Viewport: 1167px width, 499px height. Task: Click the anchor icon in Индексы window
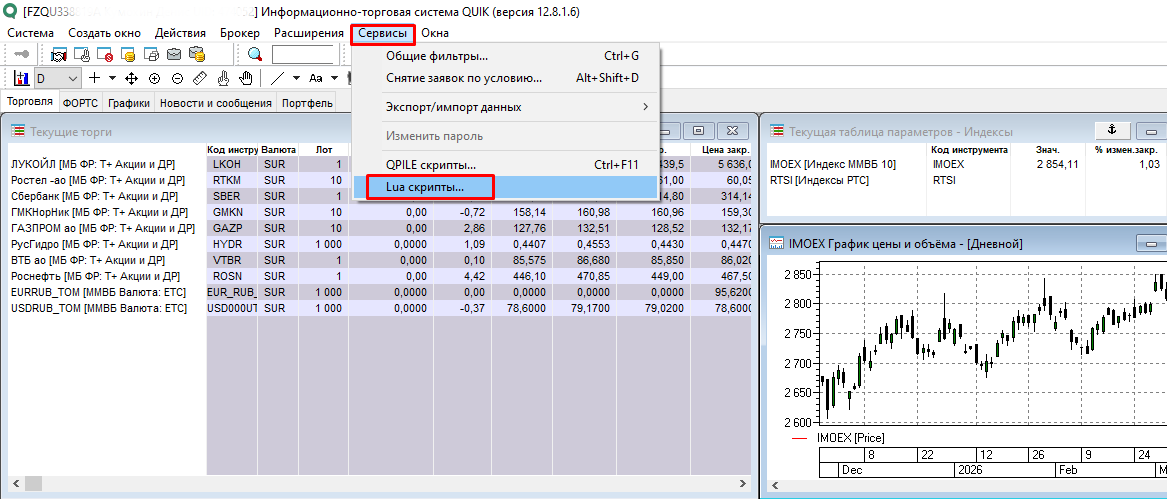point(1110,130)
